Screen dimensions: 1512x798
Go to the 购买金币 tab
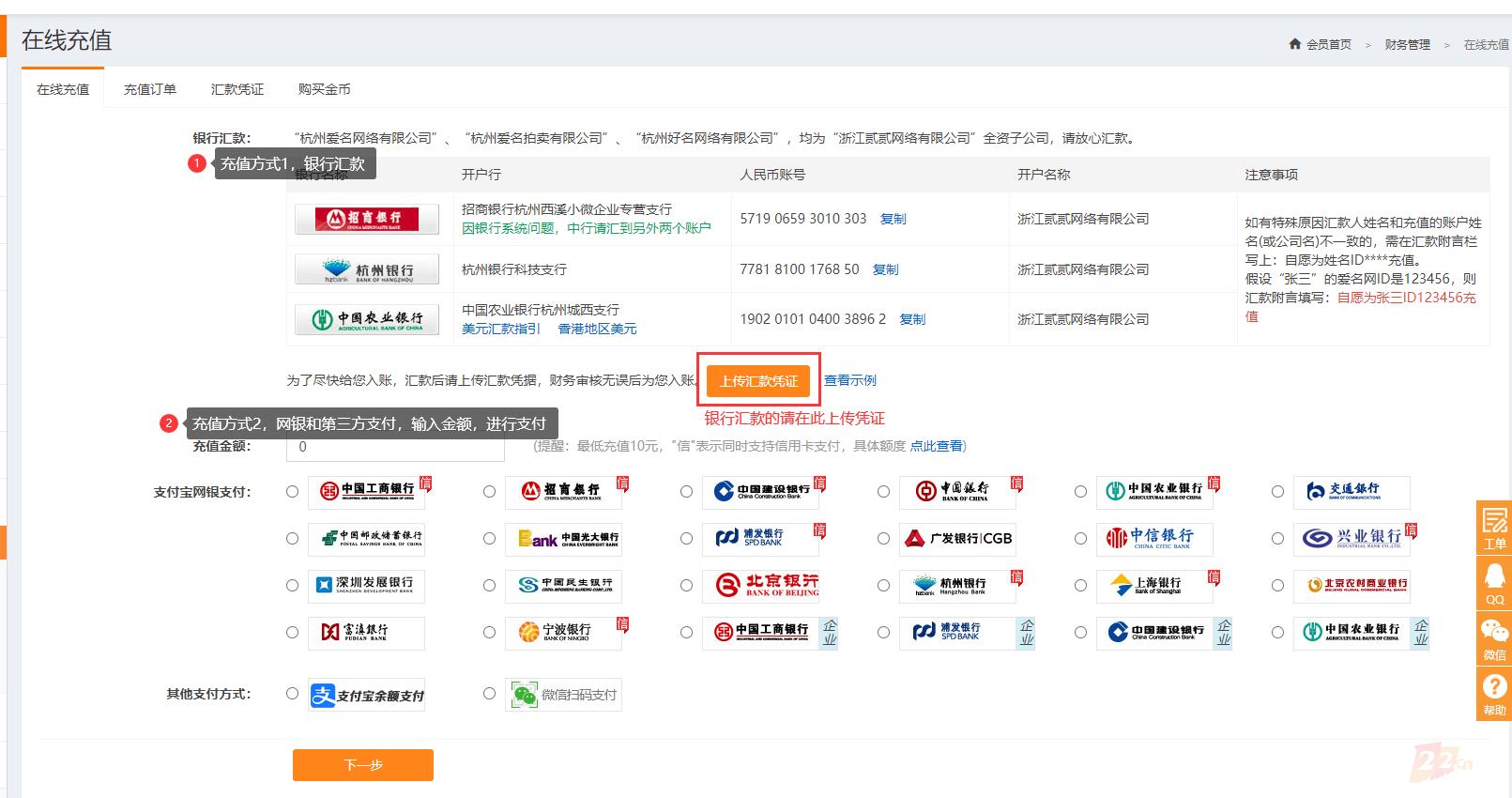(324, 89)
